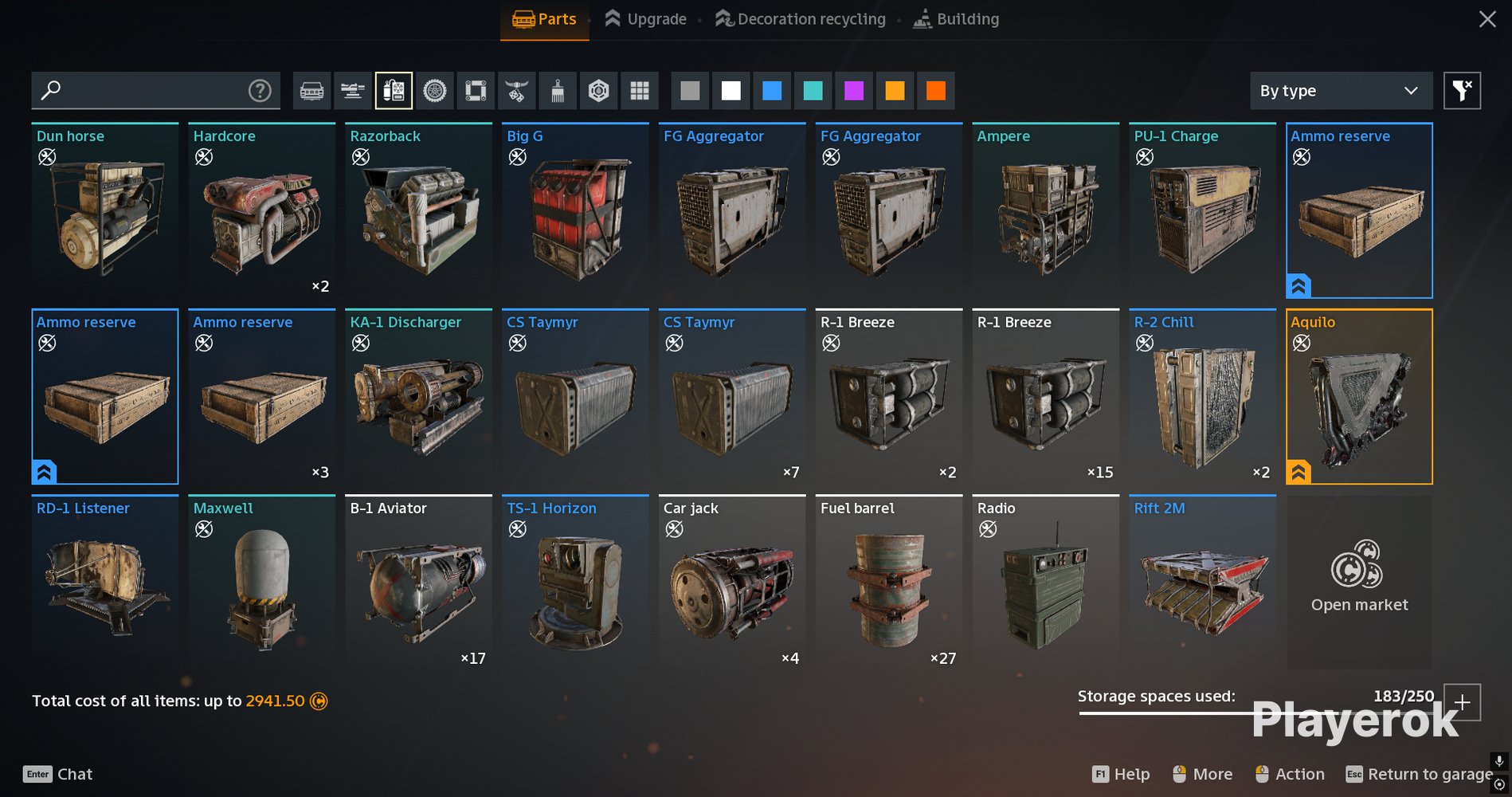Toggle the deep orange rarity filter swatch
The width and height of the screenshot is (1512, 797).
tap(936, 91)
